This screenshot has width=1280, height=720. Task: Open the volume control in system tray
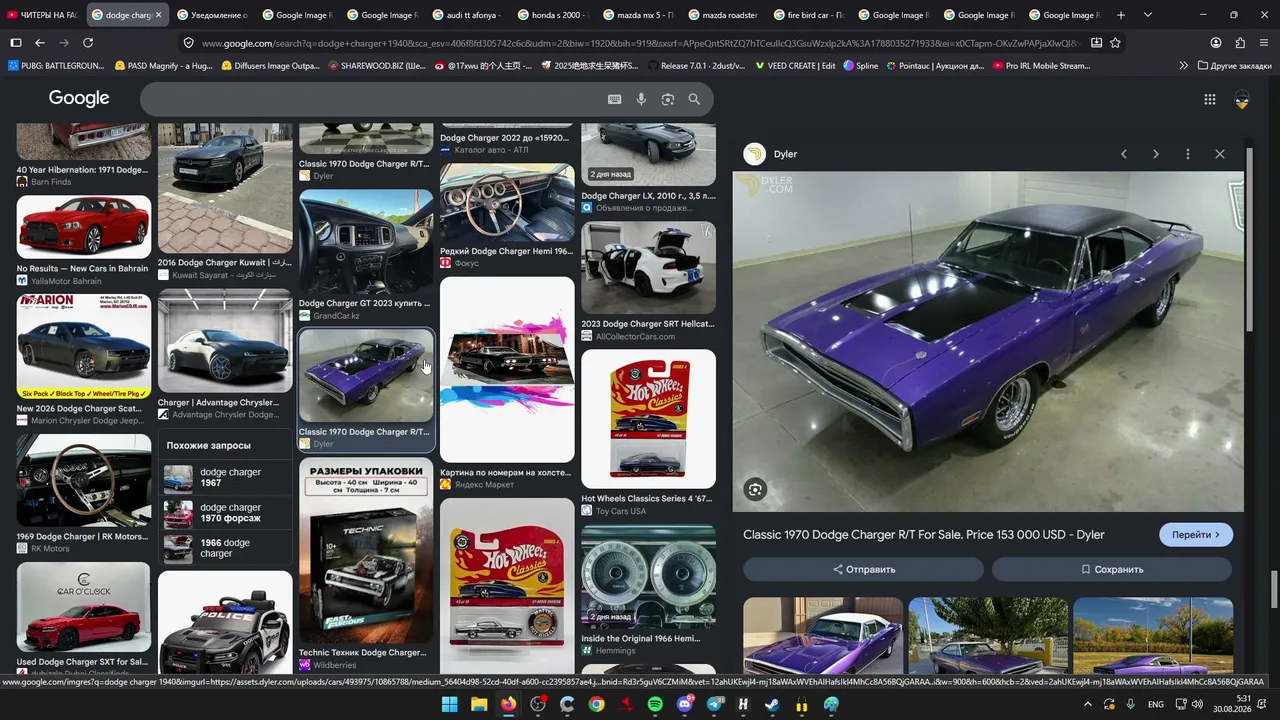1198,704
